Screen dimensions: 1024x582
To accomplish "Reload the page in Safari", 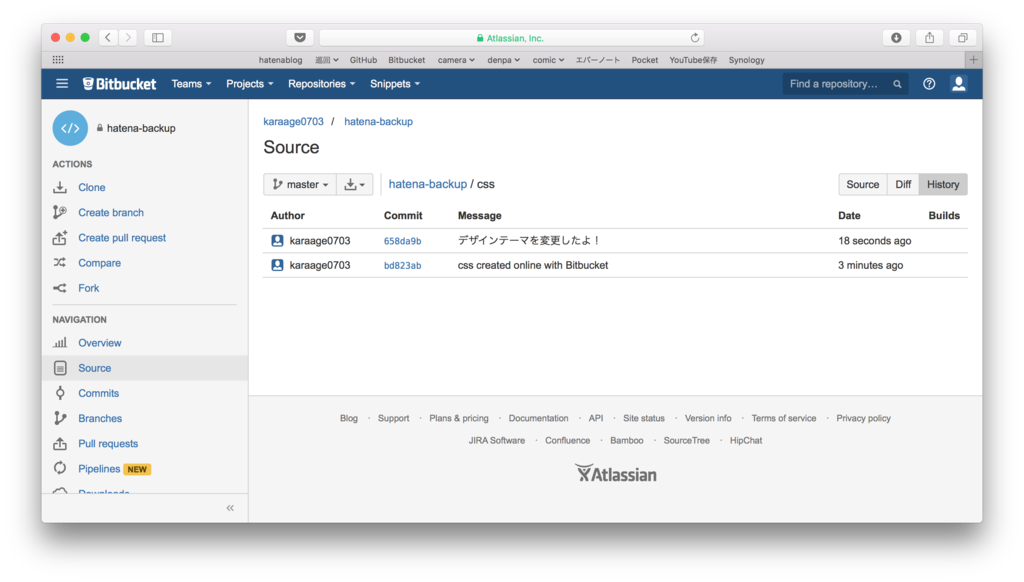I will [x=695, y=38].
